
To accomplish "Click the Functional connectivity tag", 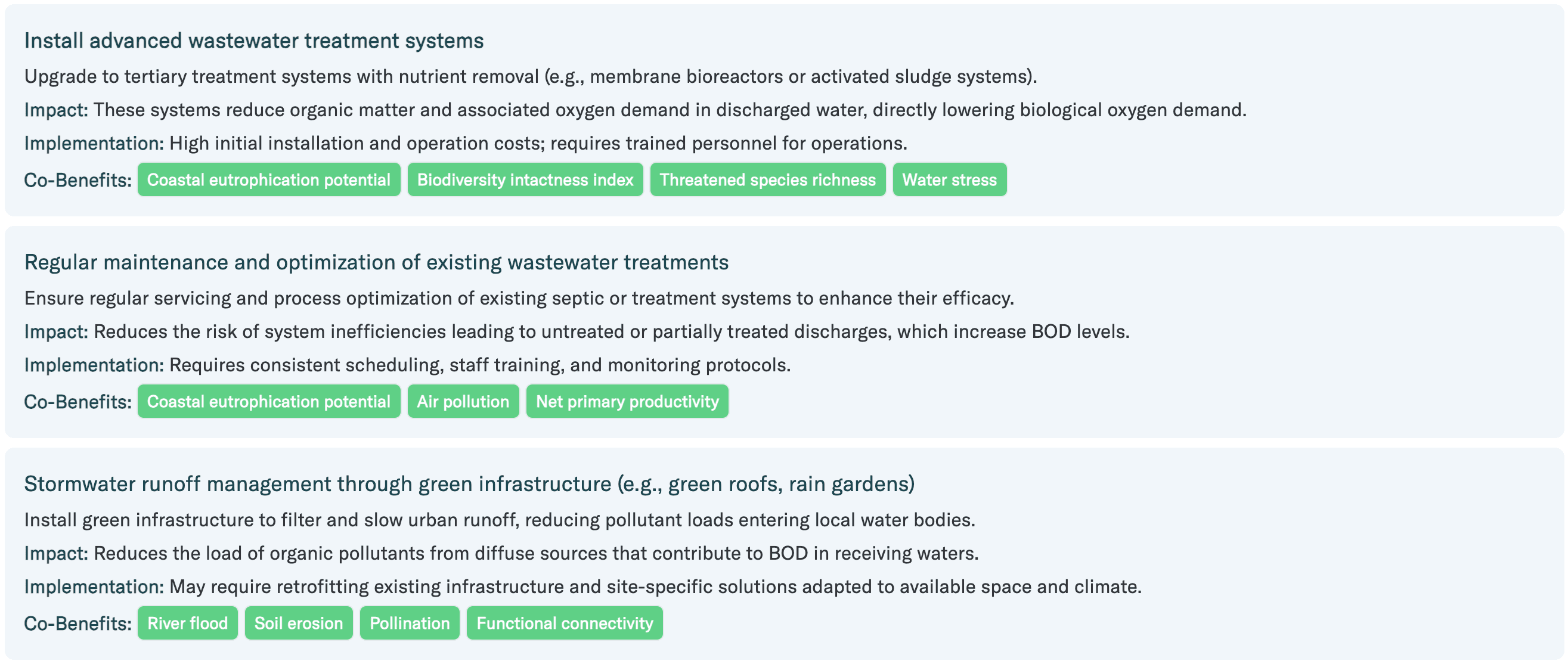I will [564, 623].
